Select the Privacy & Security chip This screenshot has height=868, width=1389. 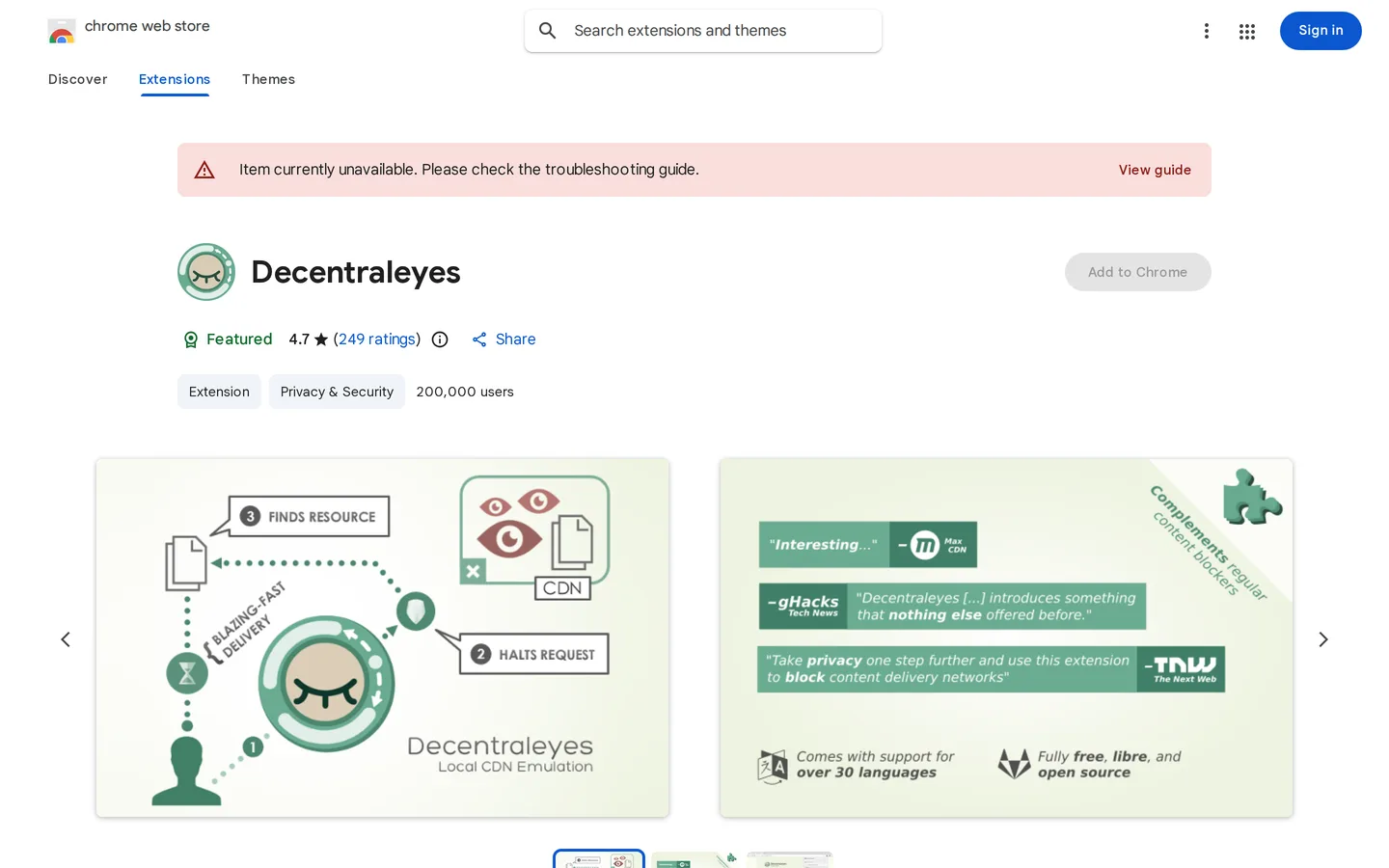tap(337, 392)
